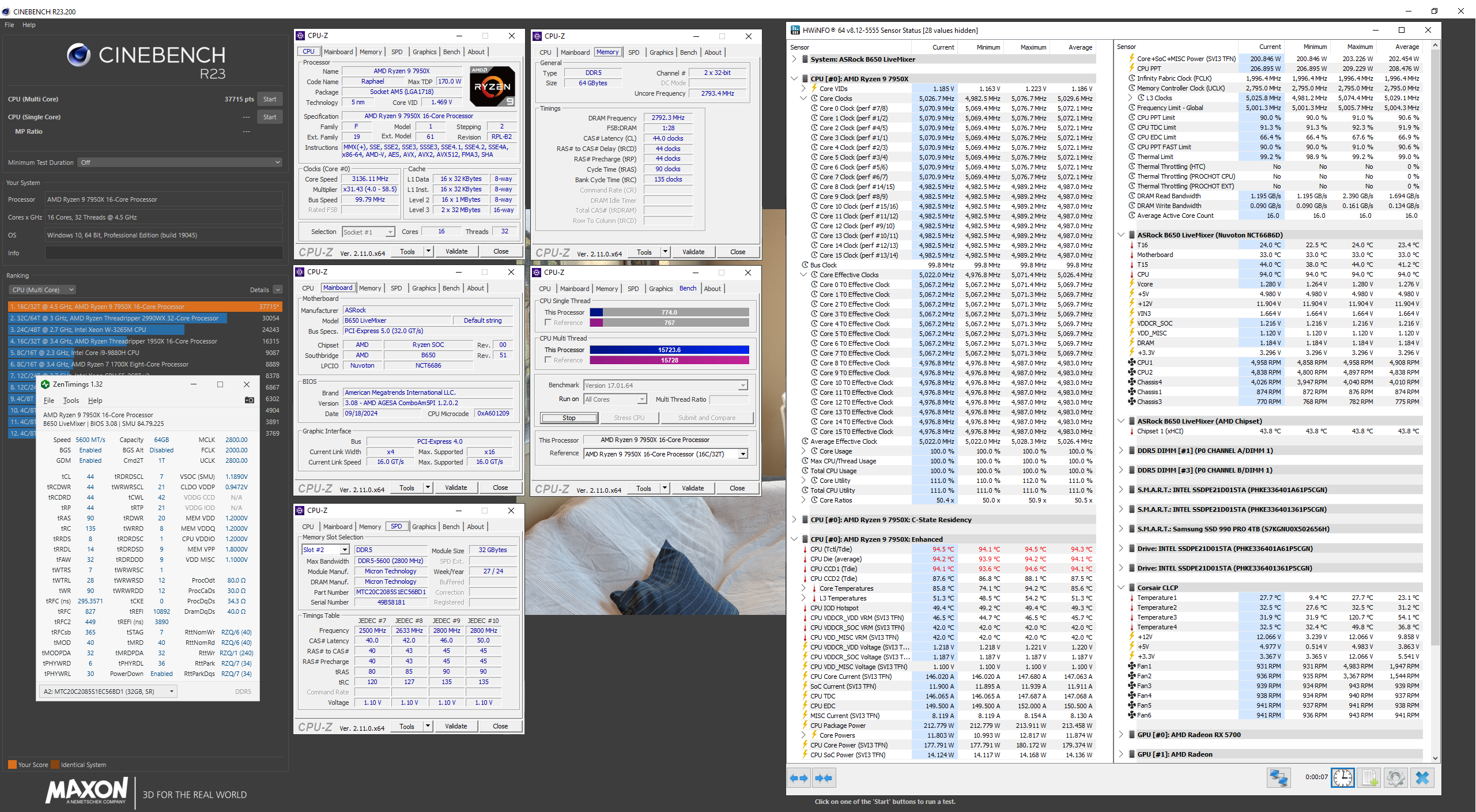
Task: Click the Core VIDs lightning bolt icon in HWiNFO
Action: [814, 88]
